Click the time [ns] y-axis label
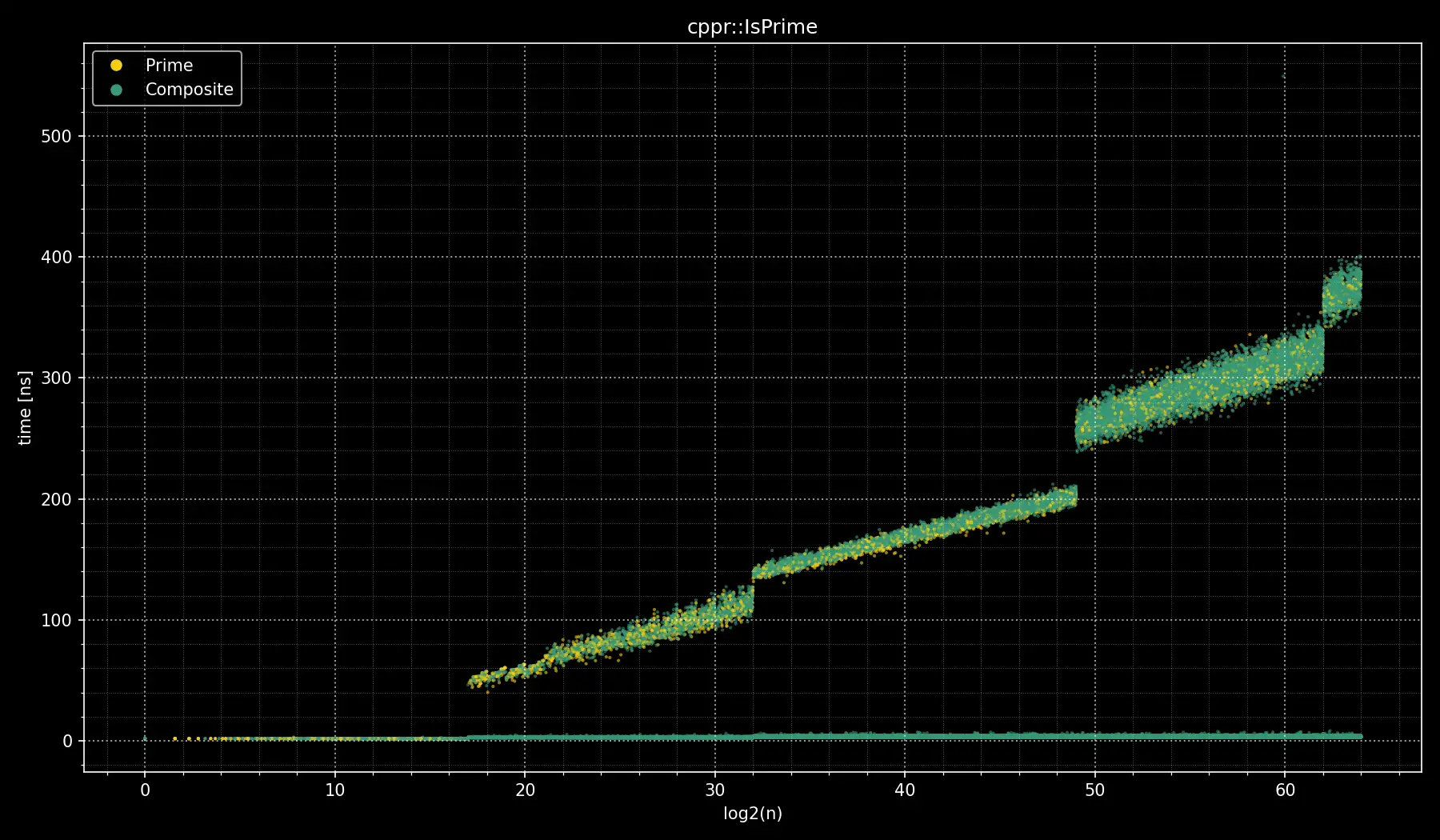 click(25, 407)
